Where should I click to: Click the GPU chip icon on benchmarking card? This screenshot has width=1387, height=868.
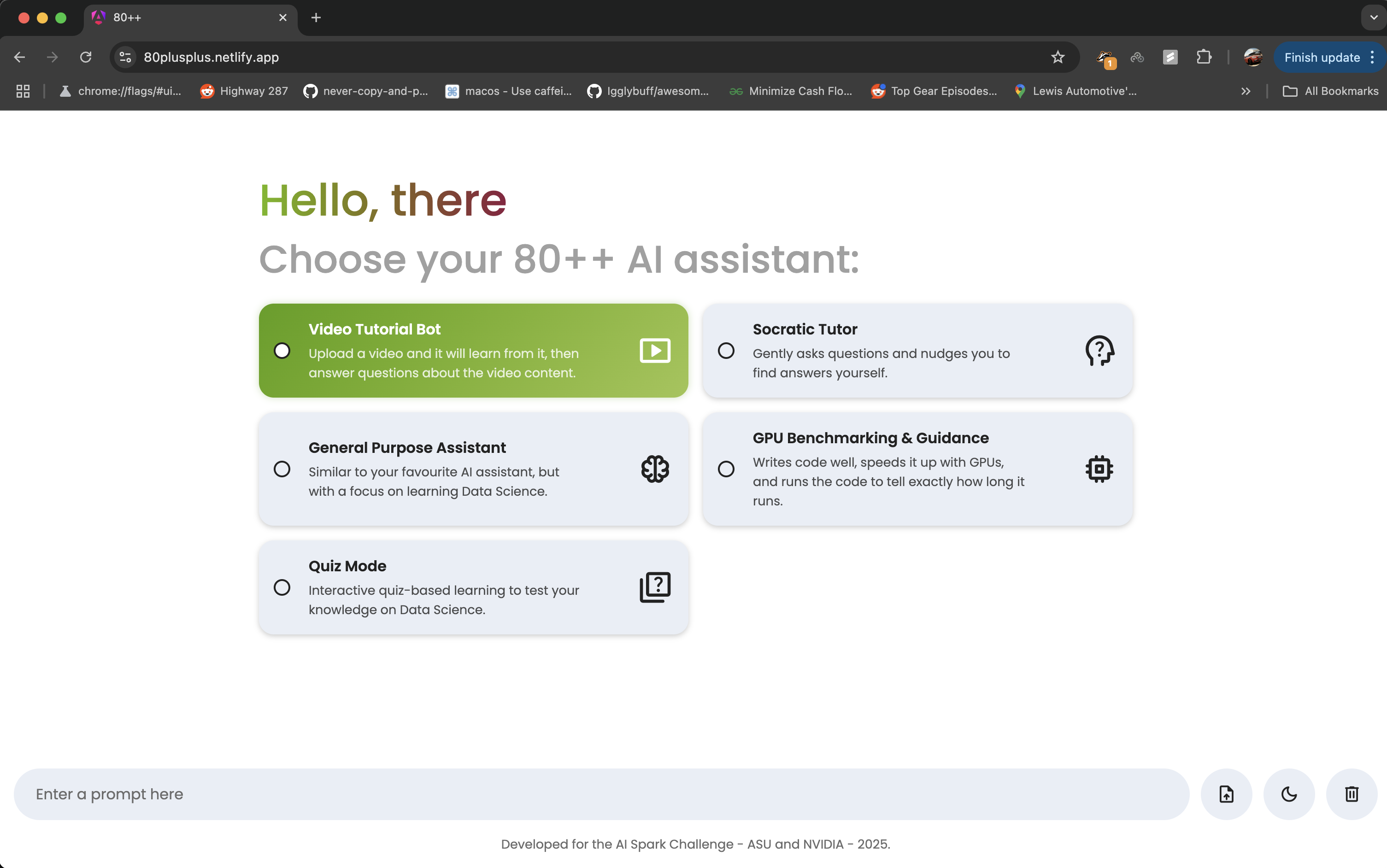coord(1099,469)
